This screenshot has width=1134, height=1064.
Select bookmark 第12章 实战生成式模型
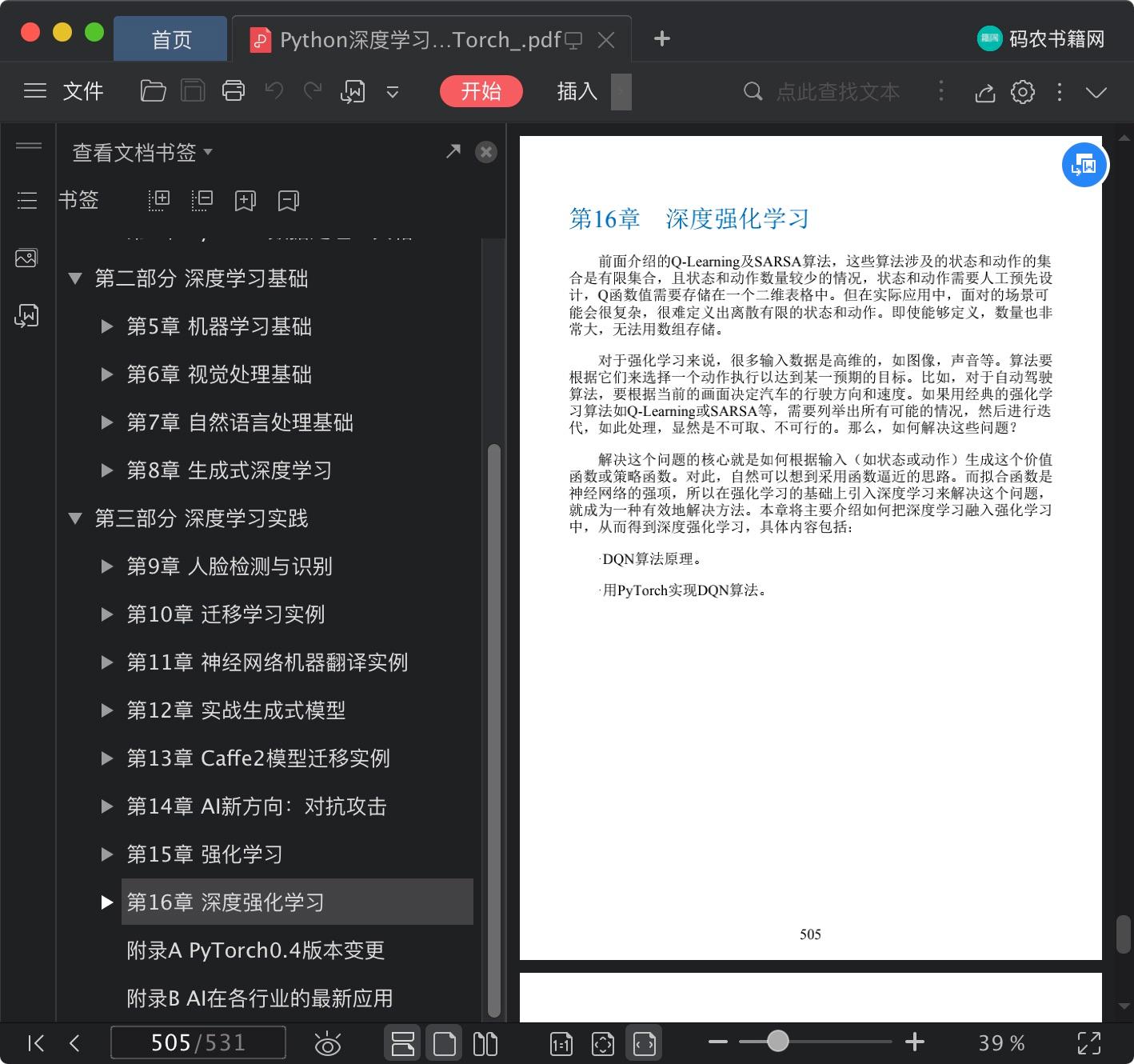[x=236, y=710]
